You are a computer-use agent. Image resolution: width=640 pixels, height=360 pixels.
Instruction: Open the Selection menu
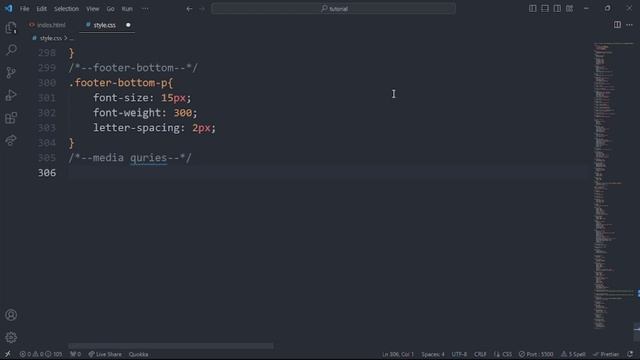tap(67, 9)
